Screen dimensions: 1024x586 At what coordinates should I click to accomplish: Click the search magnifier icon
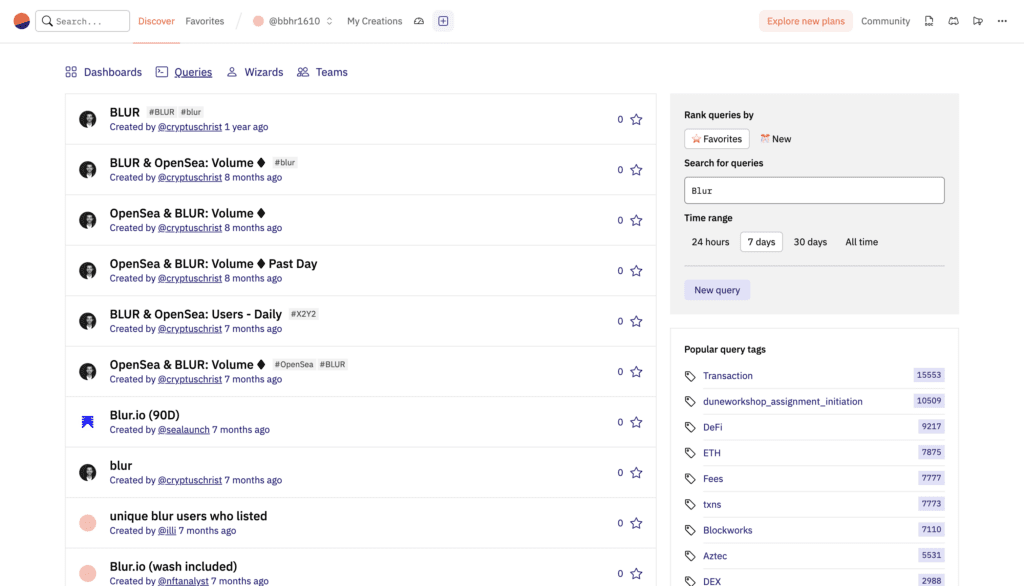pos(47,21)
